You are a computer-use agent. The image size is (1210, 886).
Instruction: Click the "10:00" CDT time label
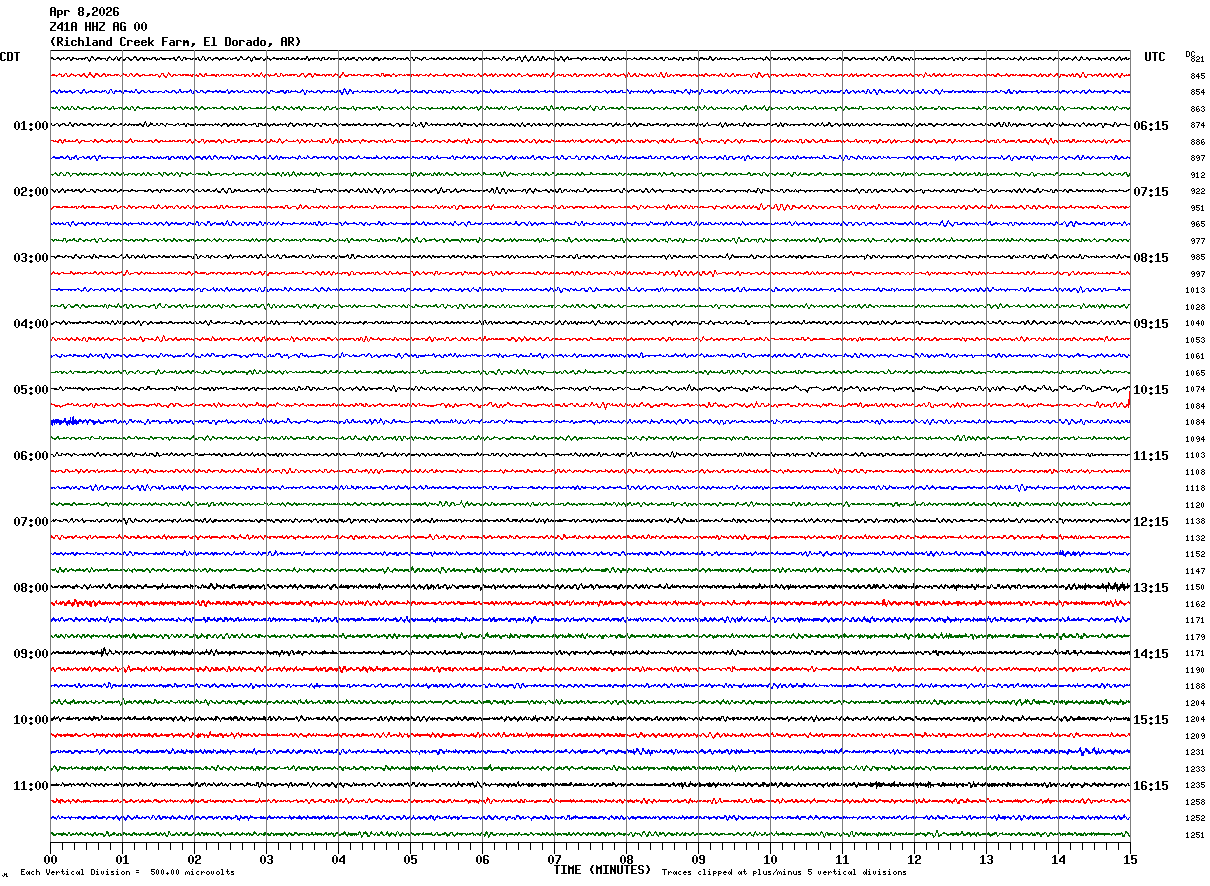(31, 720)
